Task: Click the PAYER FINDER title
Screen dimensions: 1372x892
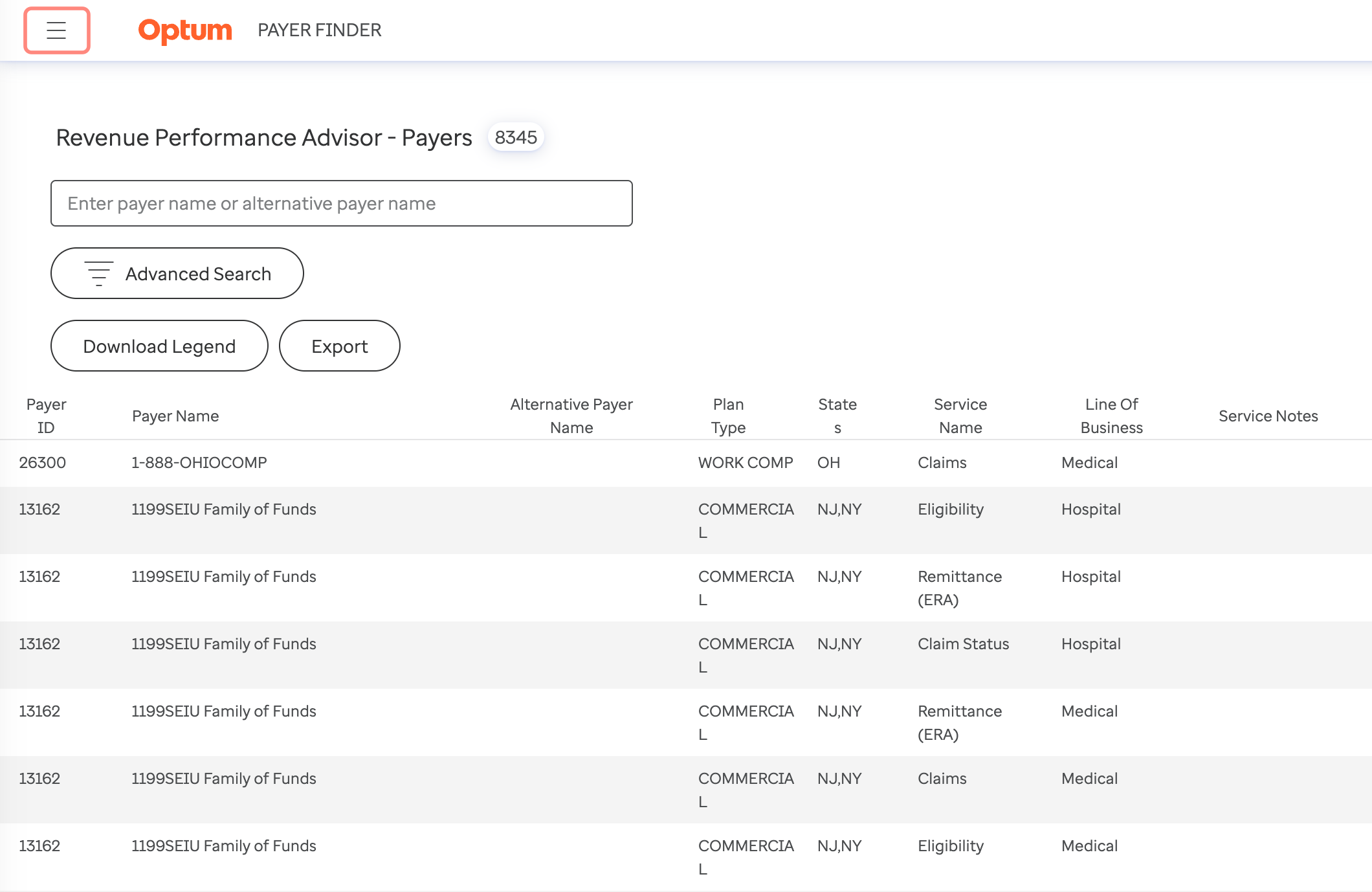Action: pyautogui.click(x=320, y=30)
